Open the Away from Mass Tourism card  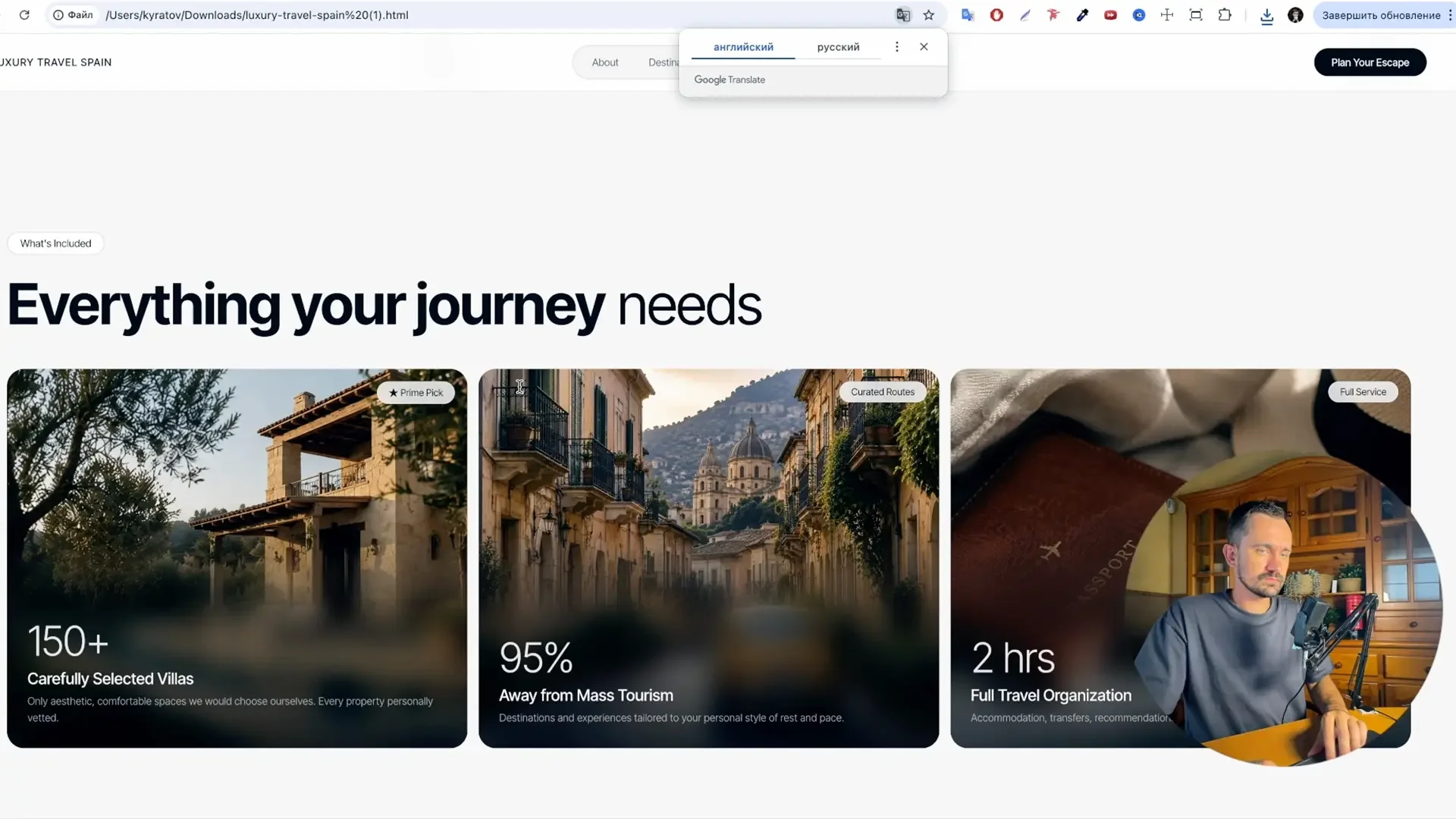708,558
